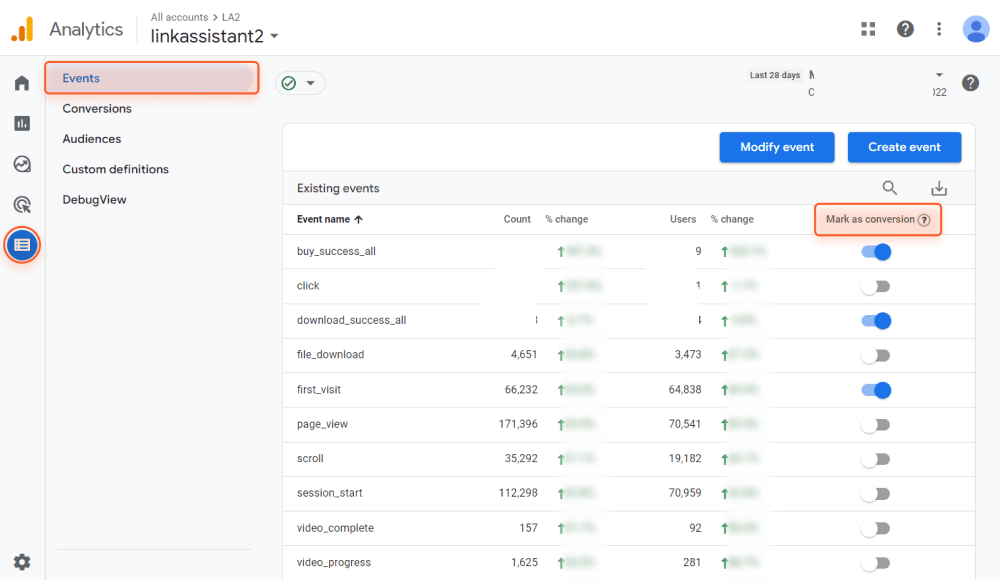Click the video_progress event name
This screenshot has width=1000, height=580.
coord(334,563)
